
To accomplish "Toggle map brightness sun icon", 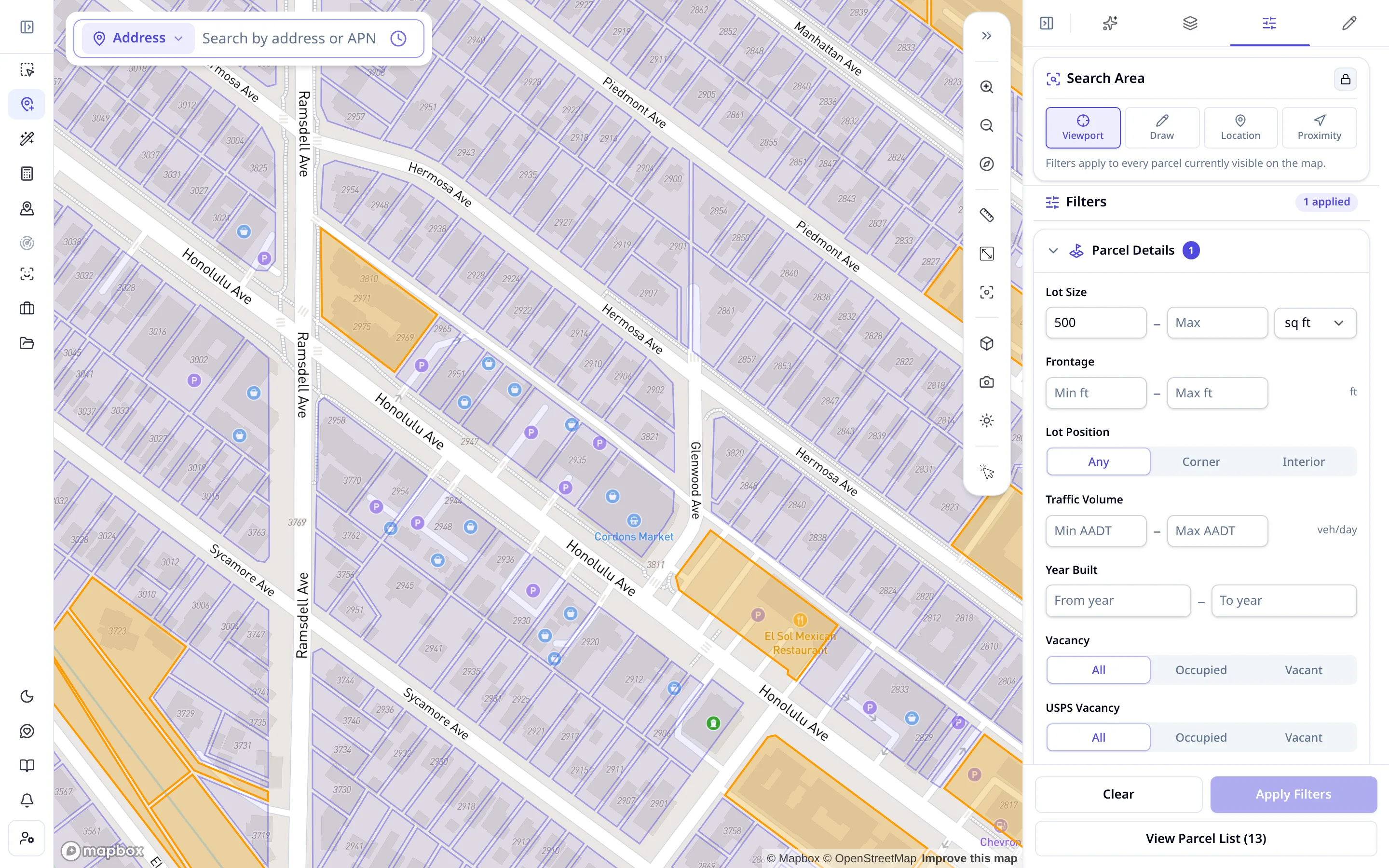I will [x=987, y=421].
